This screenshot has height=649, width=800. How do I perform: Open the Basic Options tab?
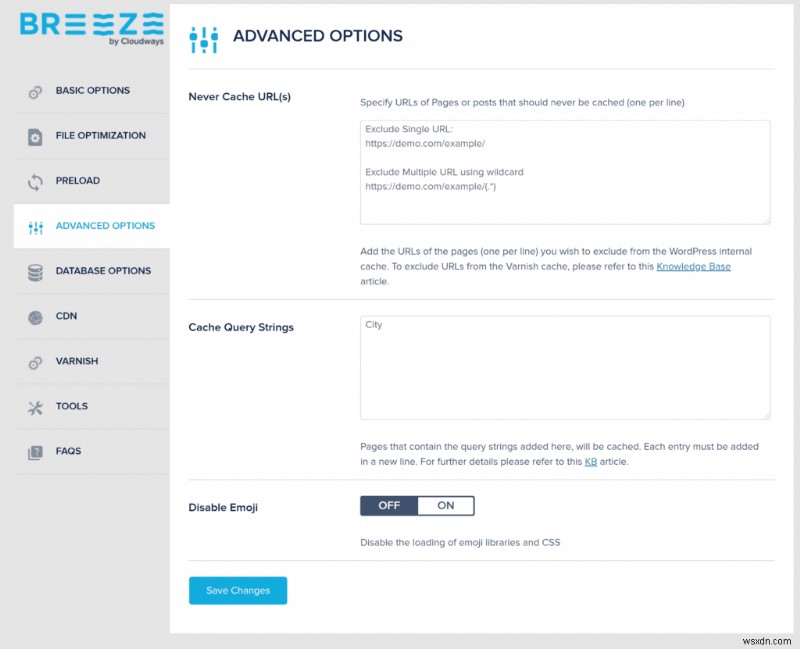point(93,91)
